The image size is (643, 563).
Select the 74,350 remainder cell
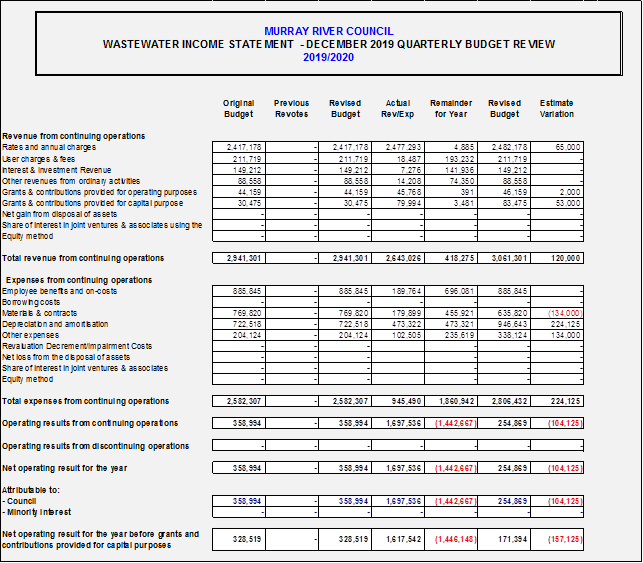[451, 181]
